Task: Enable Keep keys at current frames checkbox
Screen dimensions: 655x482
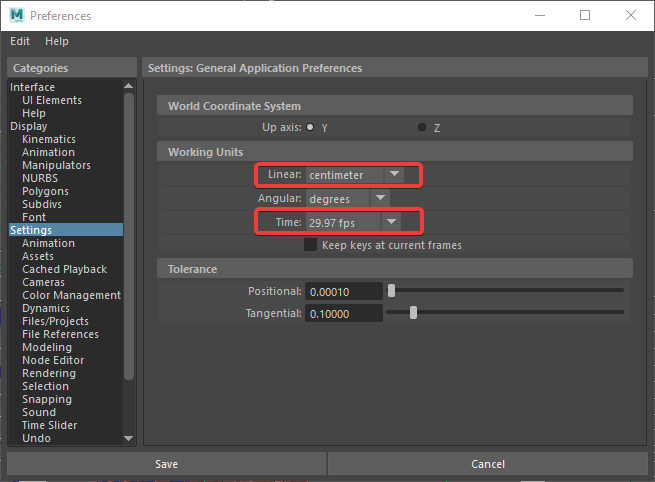Action: point(310,245)
